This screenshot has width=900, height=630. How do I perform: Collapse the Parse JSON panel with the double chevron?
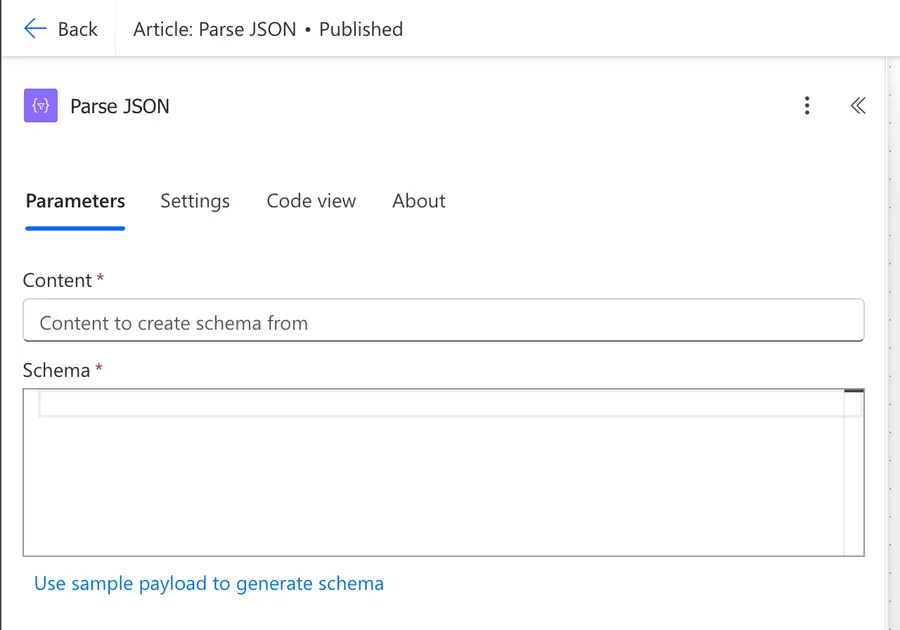(x=857, y=106)
